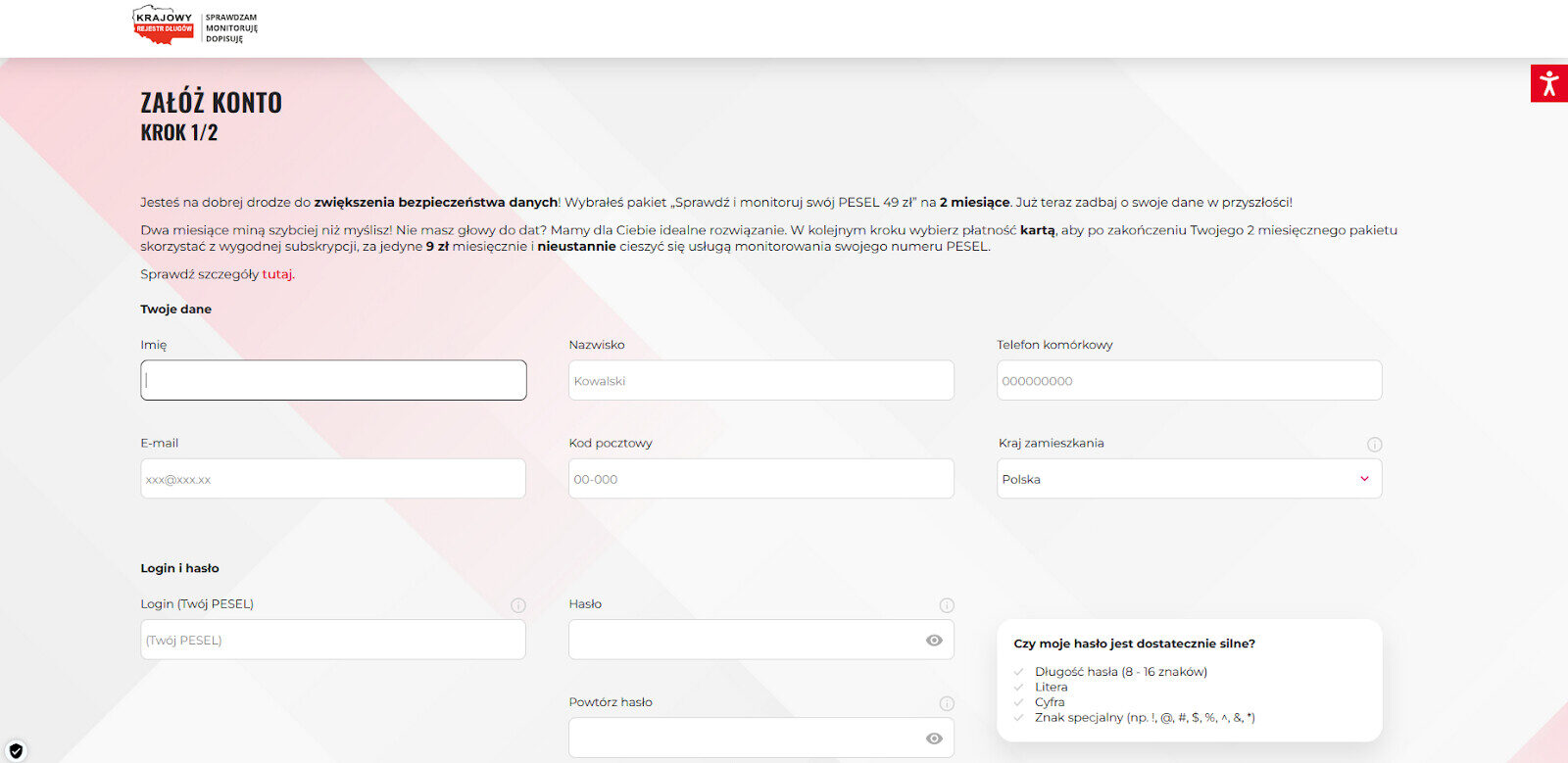Viewport: 1568px width, 763px height.
Task: Select the Telefon komórkowy input
Action: coord(1189,380)
